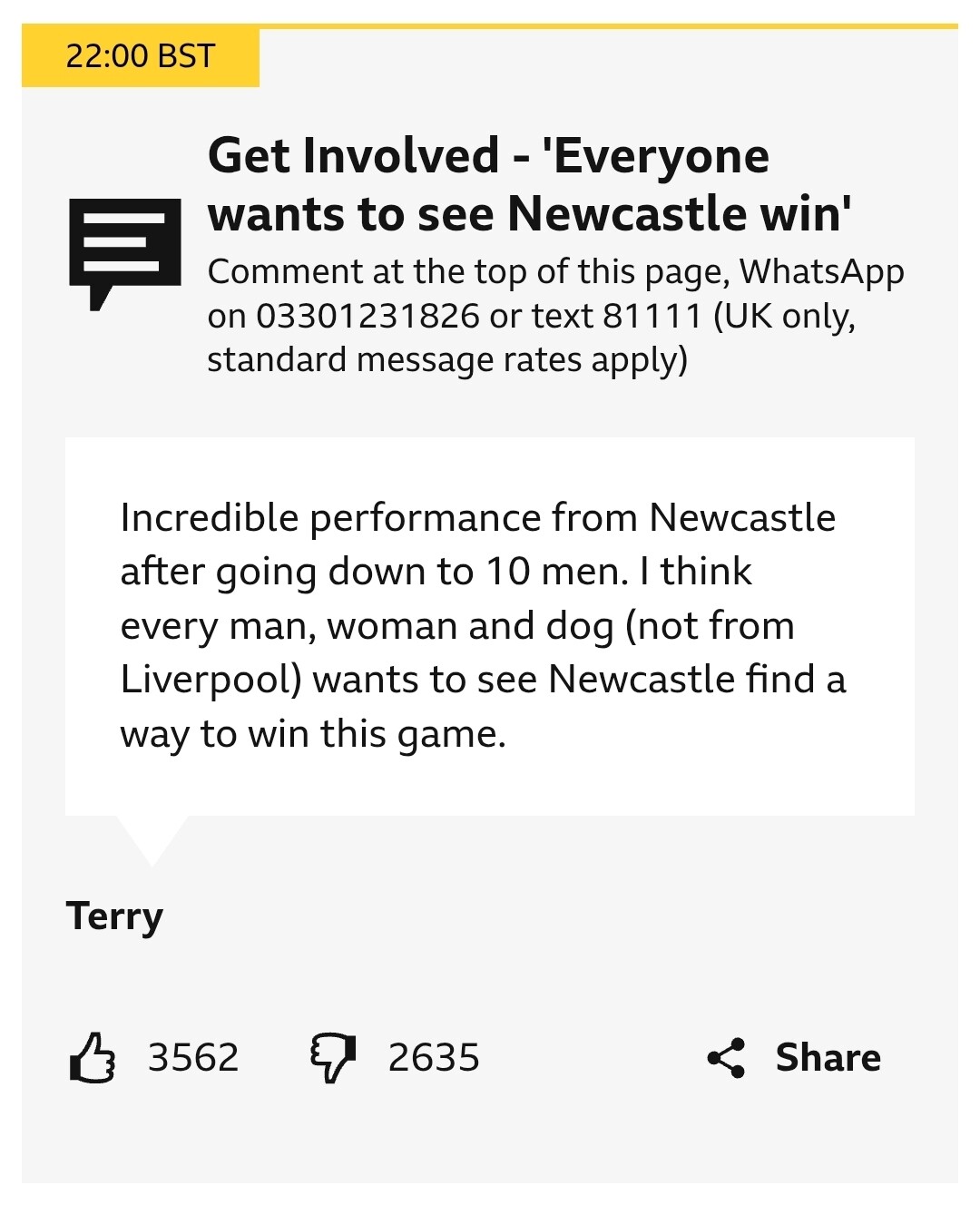Select the 2635 dislikes count
Viewport: 980px width, 1205px height.
pos(434,1058)
